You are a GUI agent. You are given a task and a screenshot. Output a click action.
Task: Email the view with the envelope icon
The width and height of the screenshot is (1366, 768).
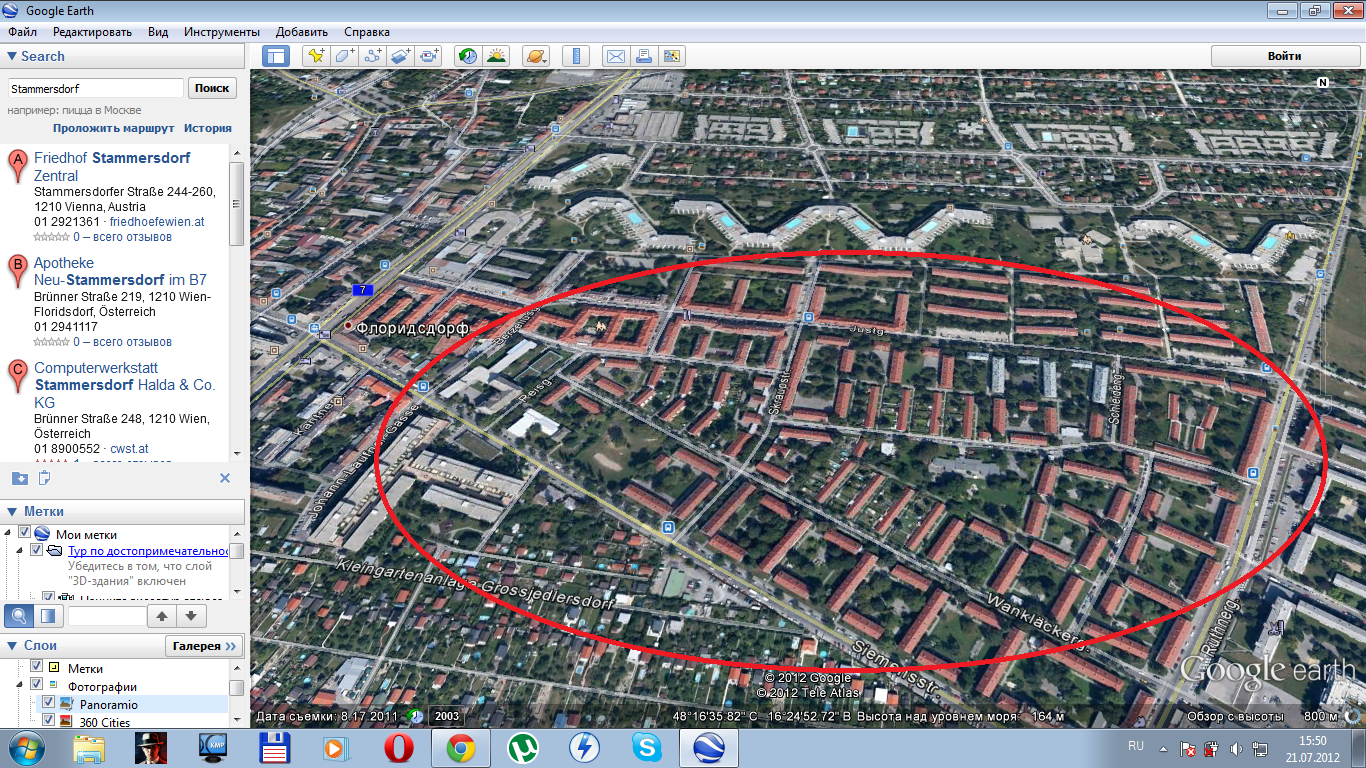[616, 56]
